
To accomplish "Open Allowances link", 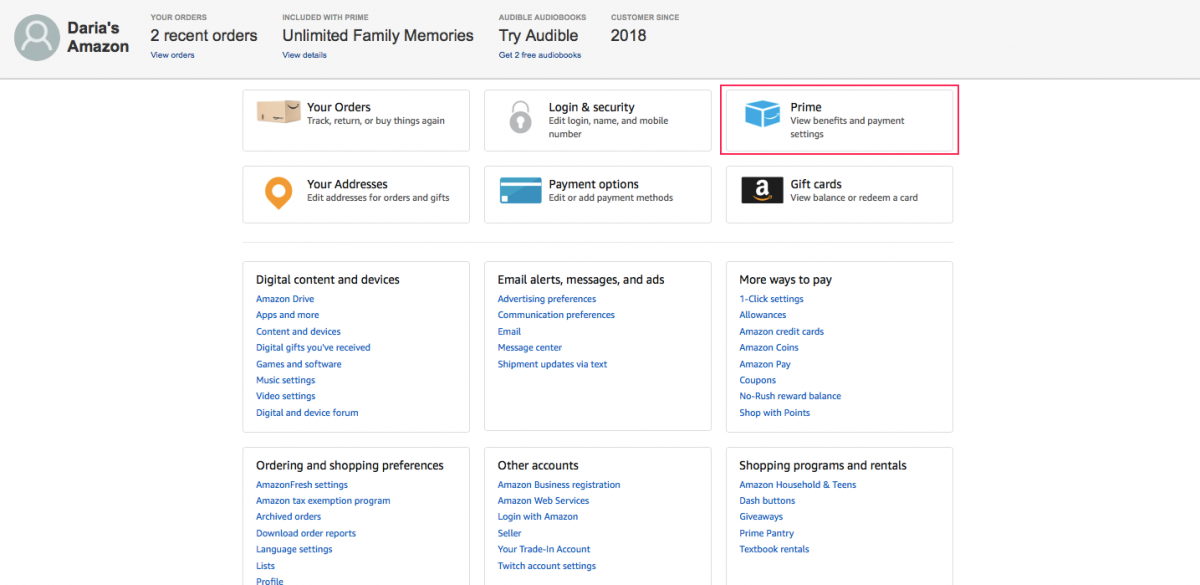I will [x=763, y=315].
